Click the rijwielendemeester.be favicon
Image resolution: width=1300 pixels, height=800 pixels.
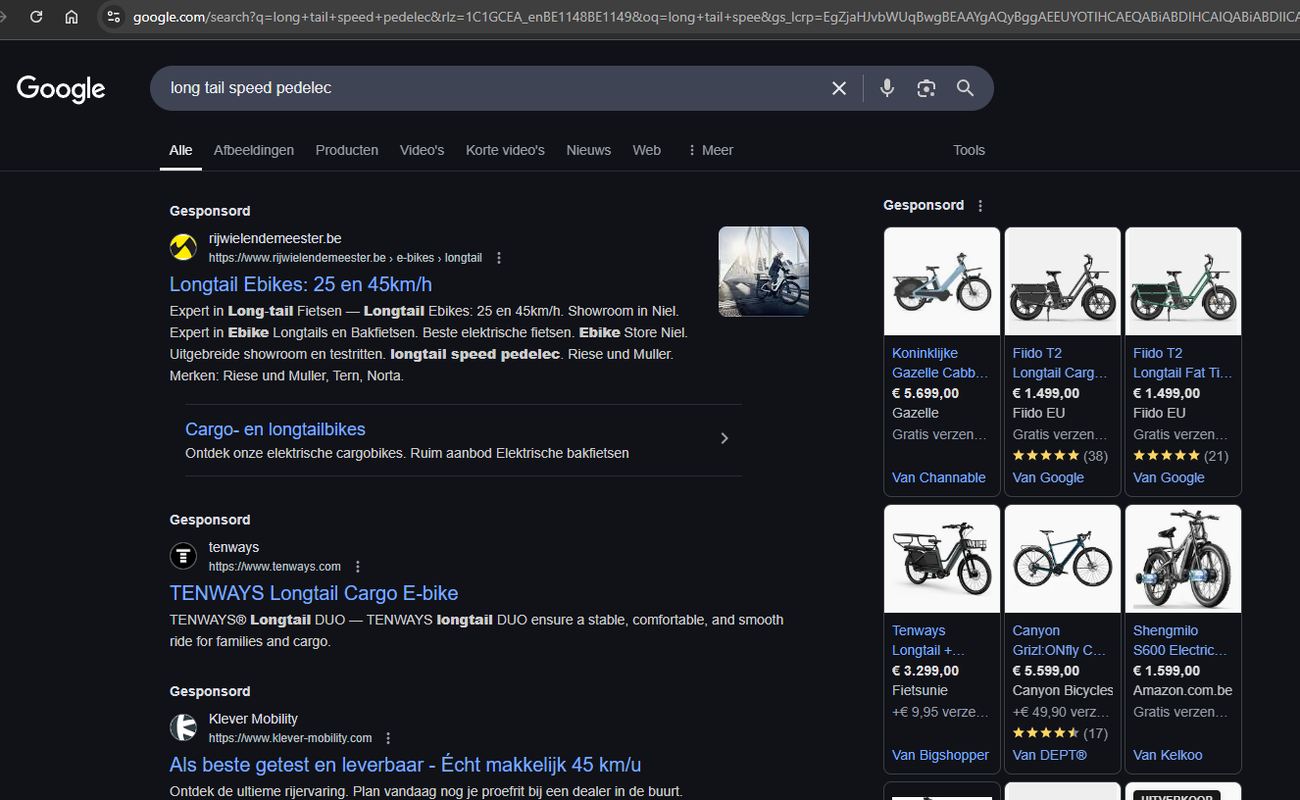click(x=183, y=247)
